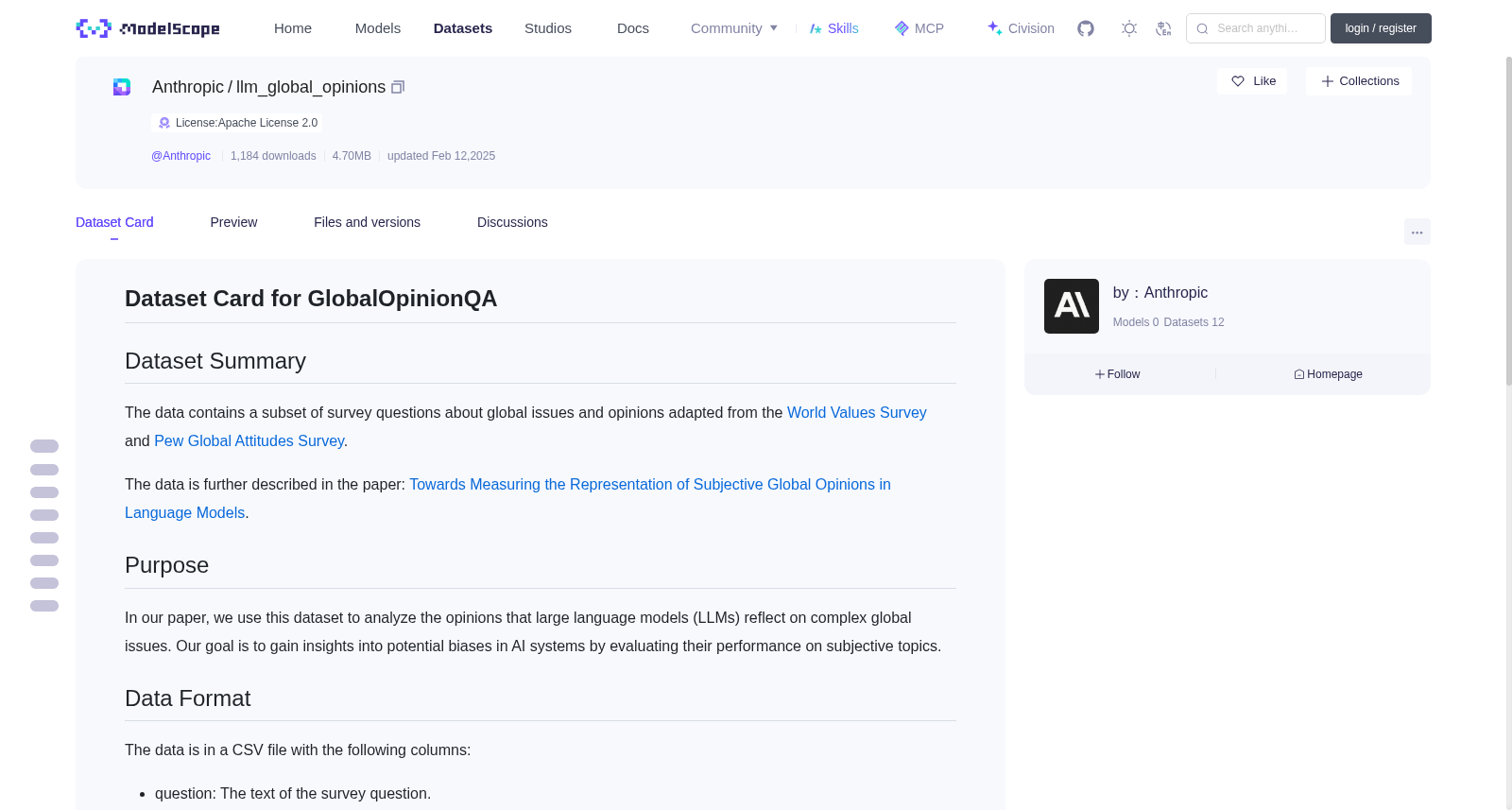Open the Pew Global Attitudes Survey link
1512x810 pixels.
[249, 441]
